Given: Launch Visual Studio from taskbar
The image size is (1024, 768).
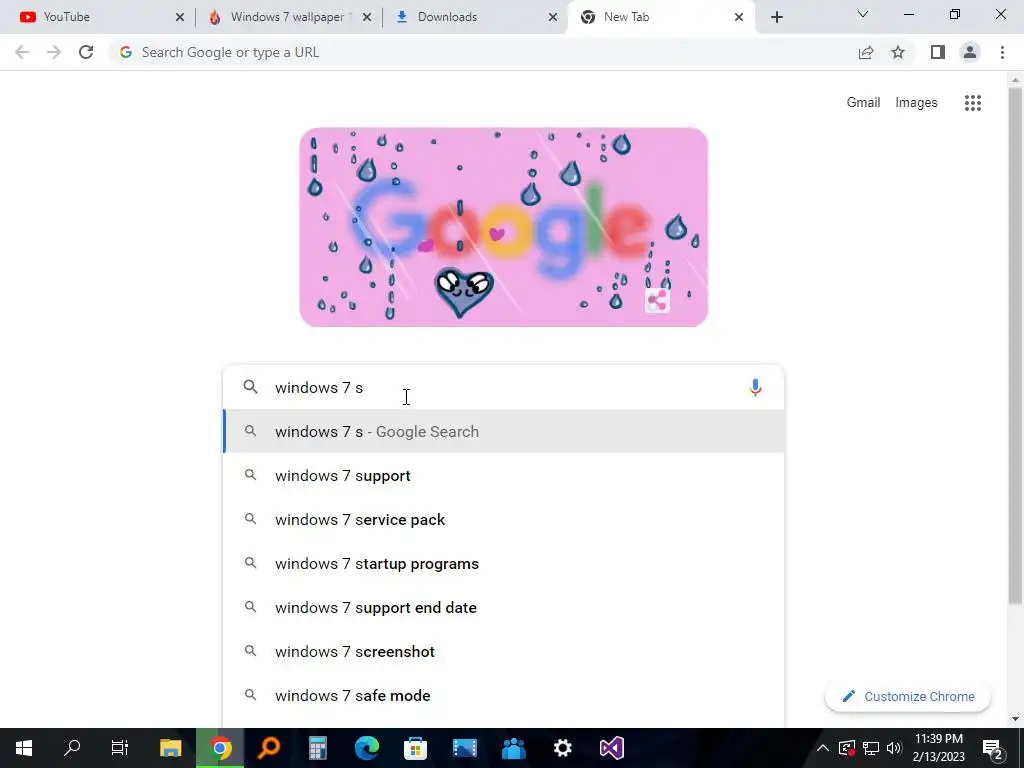Looking at the screenshot, I should [x=612, y=748].
